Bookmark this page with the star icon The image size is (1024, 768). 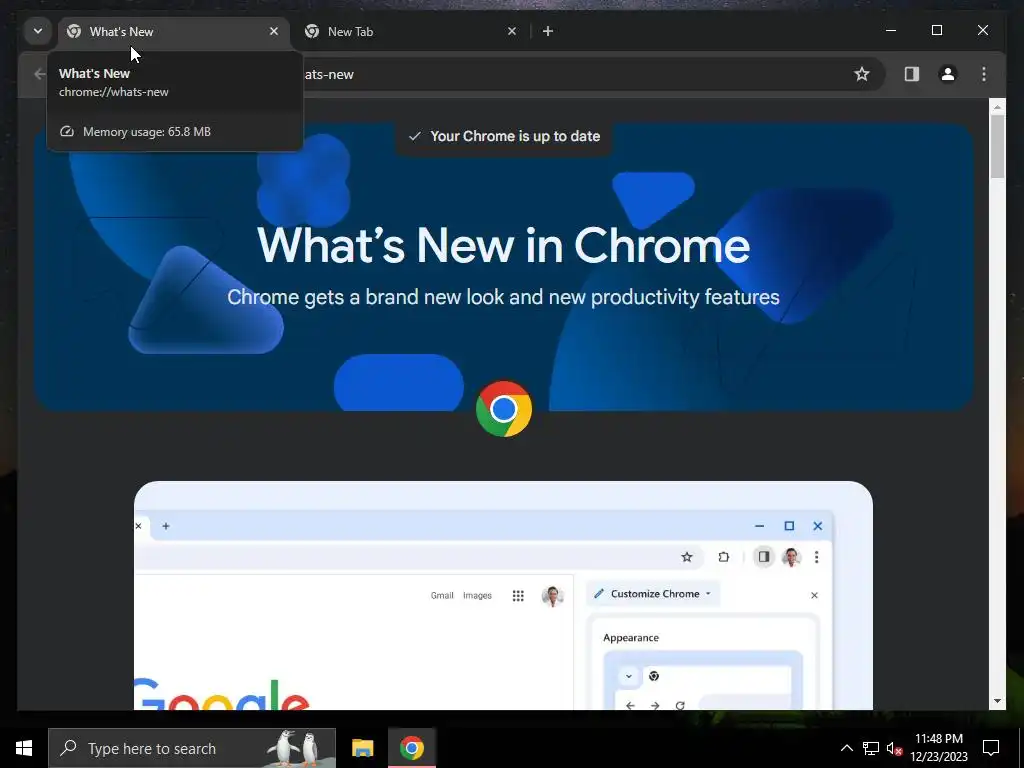coord(862,74)
